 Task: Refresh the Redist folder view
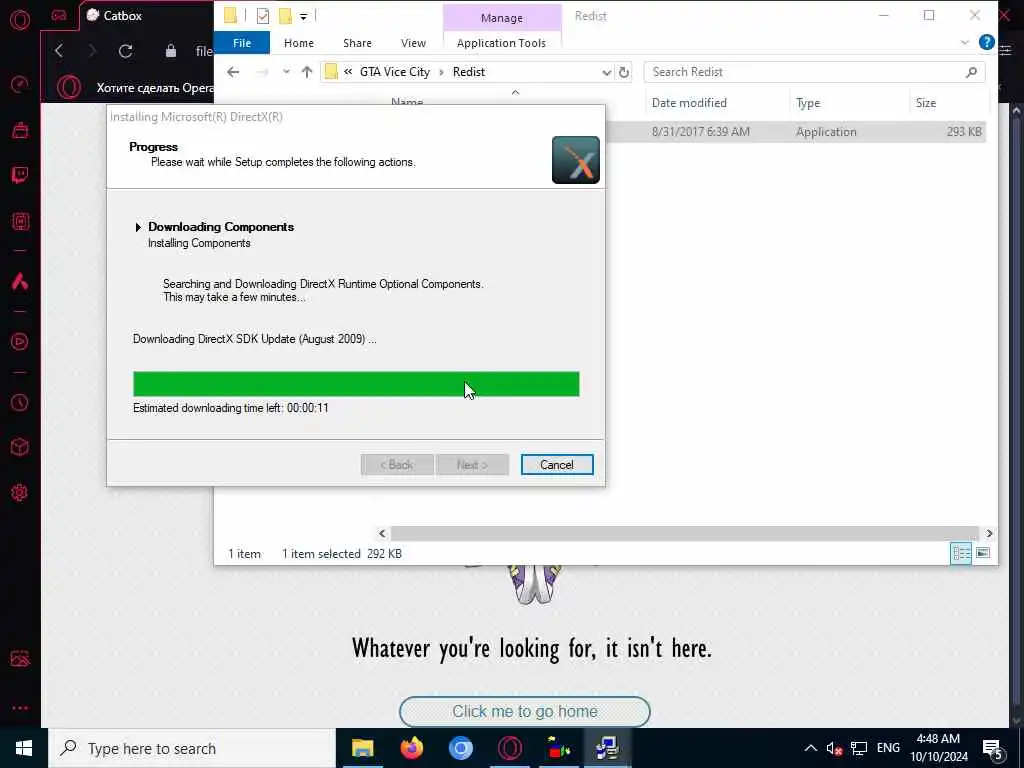point(624,72)
